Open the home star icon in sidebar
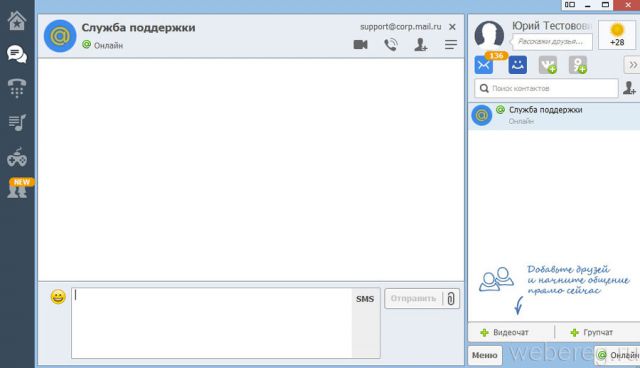The width and height of the screenshot is (640, 368). point(17,20)
